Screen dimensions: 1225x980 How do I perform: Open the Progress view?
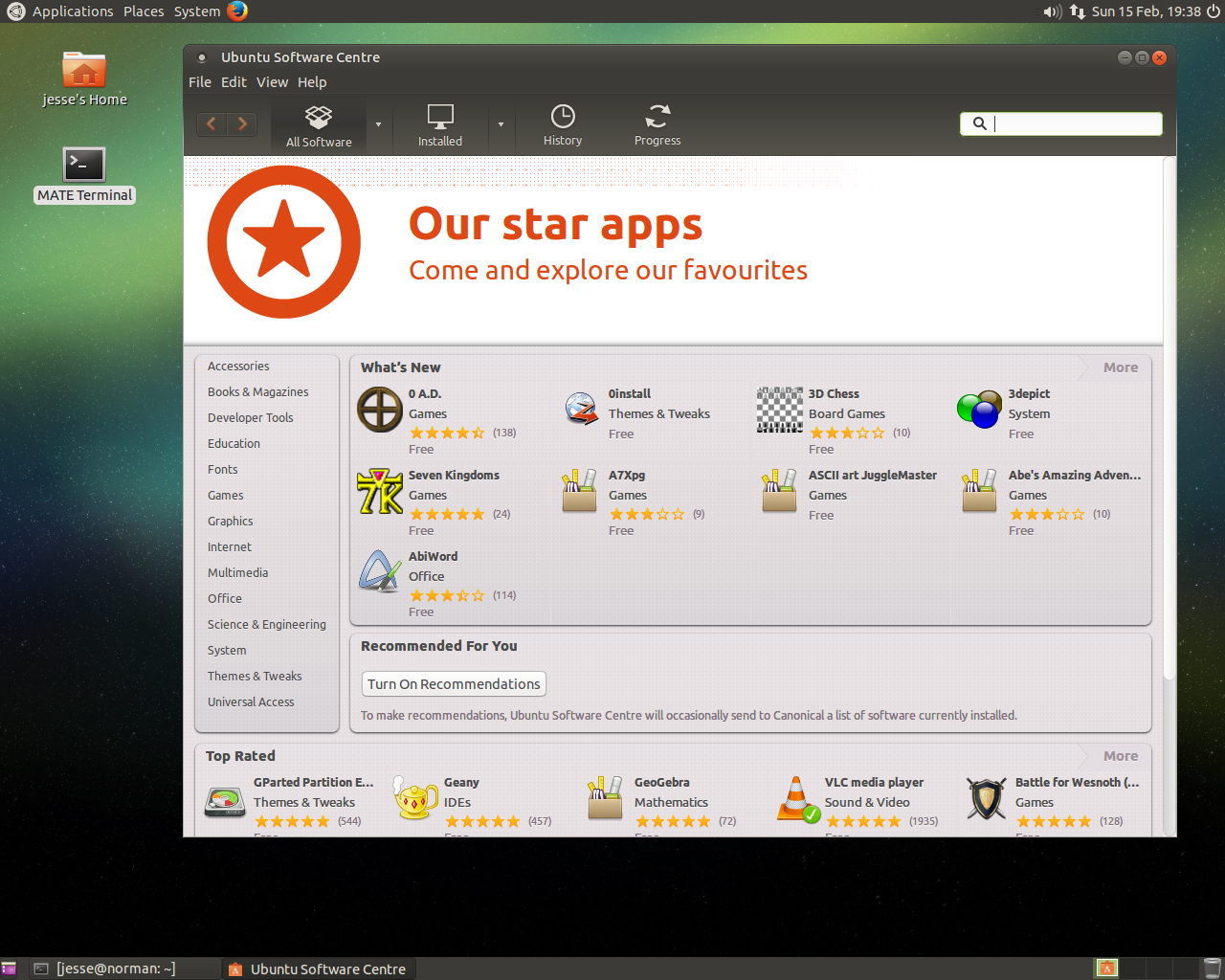tap(657, 126)
